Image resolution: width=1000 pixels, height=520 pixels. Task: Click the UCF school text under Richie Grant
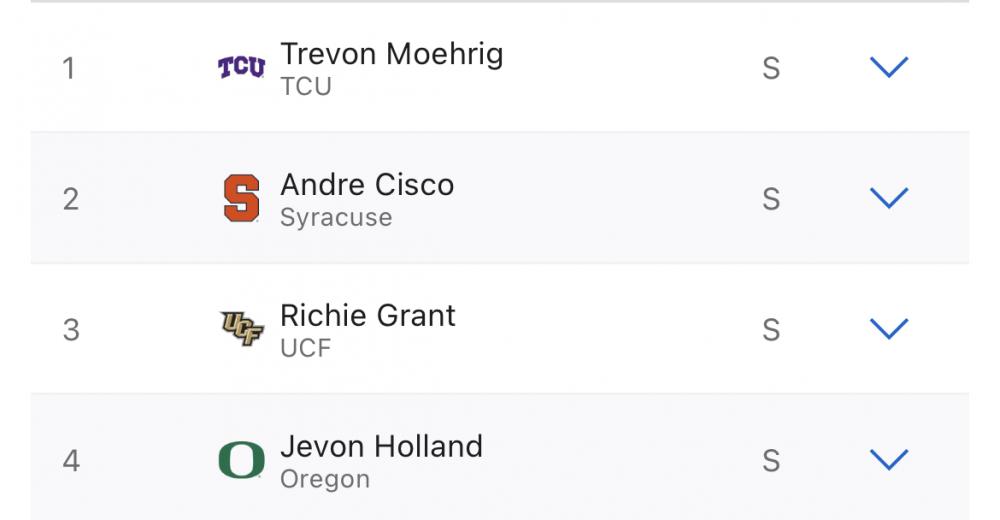point(305,348)
